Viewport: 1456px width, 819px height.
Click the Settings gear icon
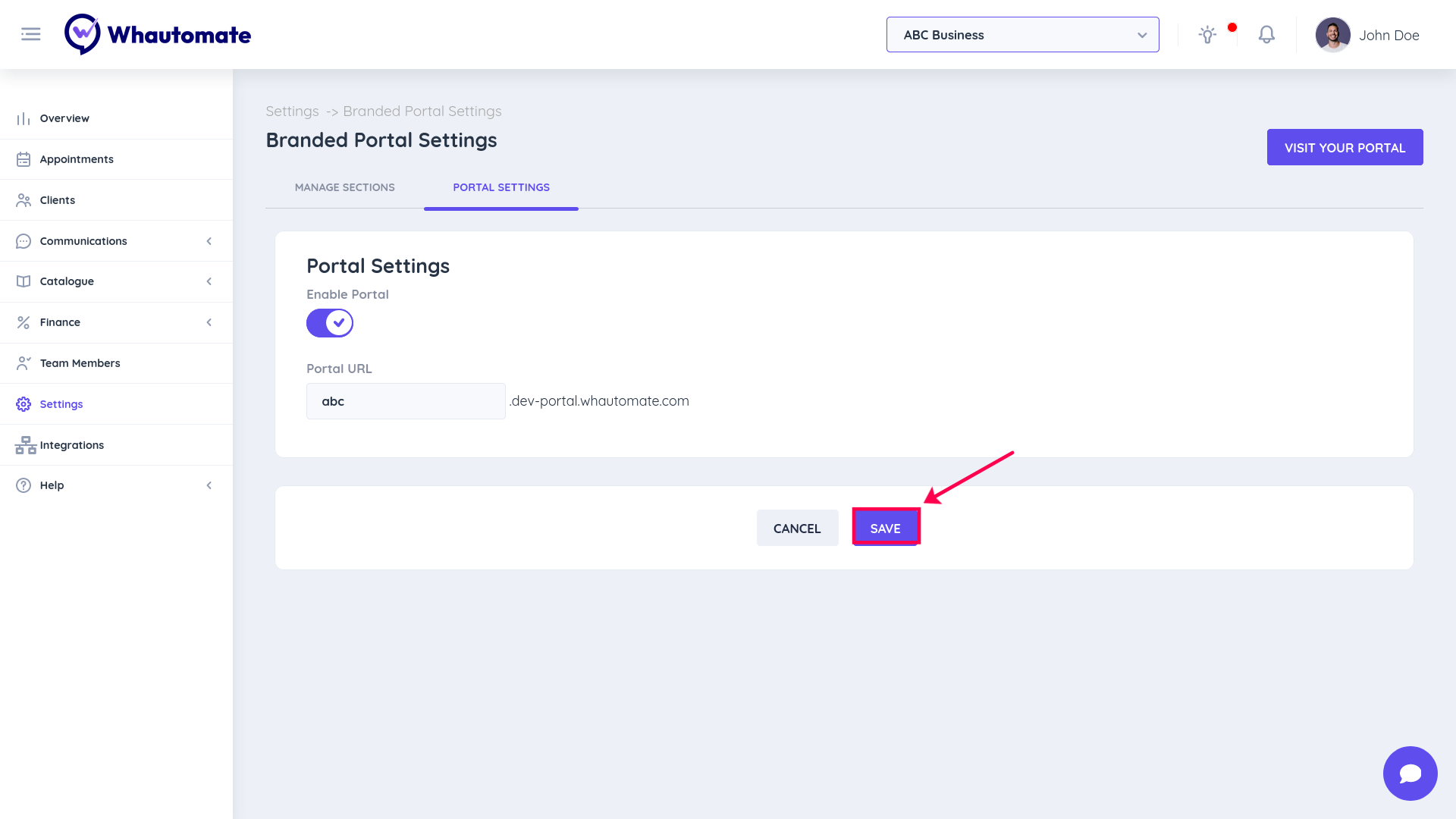coord(24,404)
